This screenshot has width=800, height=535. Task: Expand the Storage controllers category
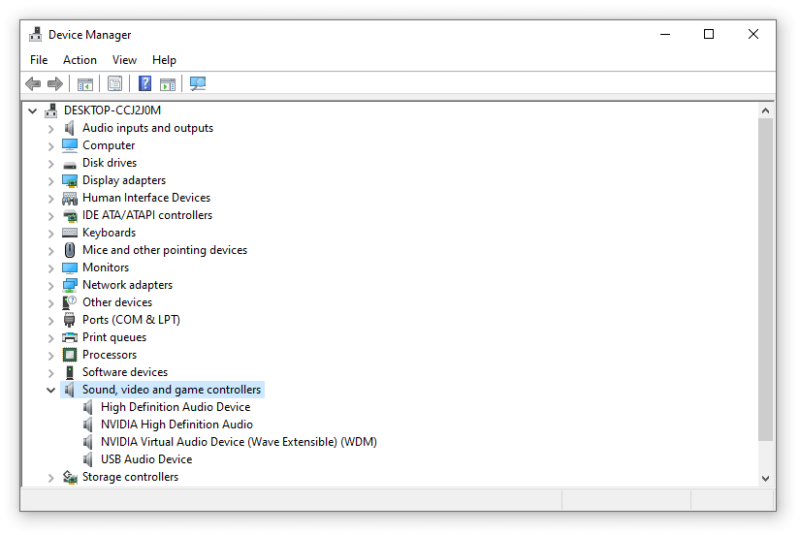point(51,477)
